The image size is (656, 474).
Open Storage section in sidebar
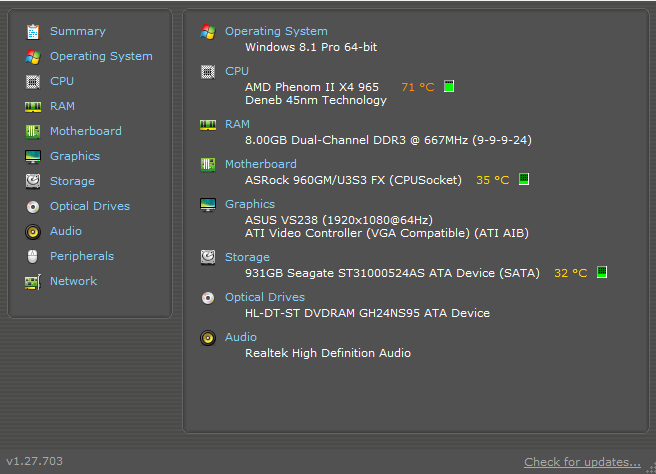[x=72, y=181]
